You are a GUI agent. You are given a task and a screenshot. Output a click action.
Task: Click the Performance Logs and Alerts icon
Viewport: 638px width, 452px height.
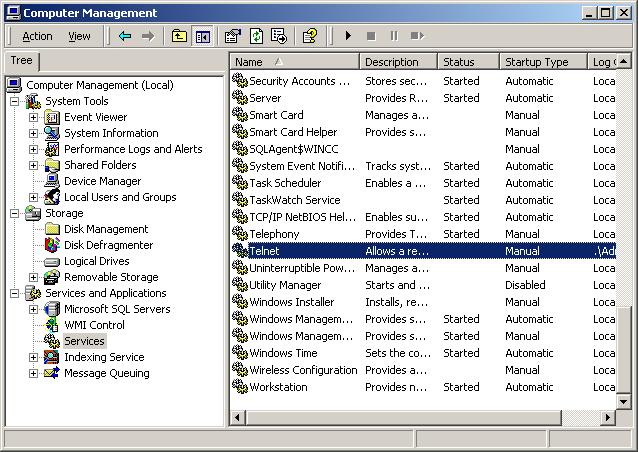52,149
